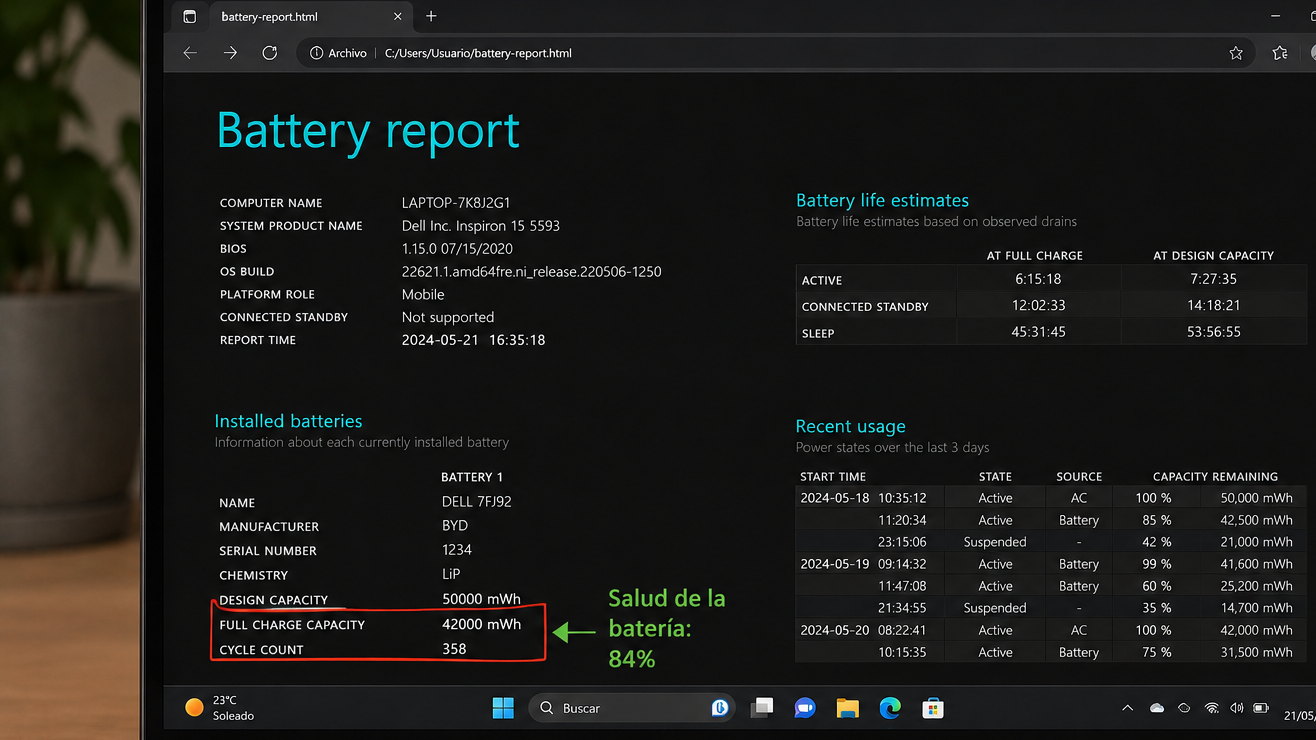Click the battery status tray icon
This screenshot has width=1316, height=740.
1261,708
